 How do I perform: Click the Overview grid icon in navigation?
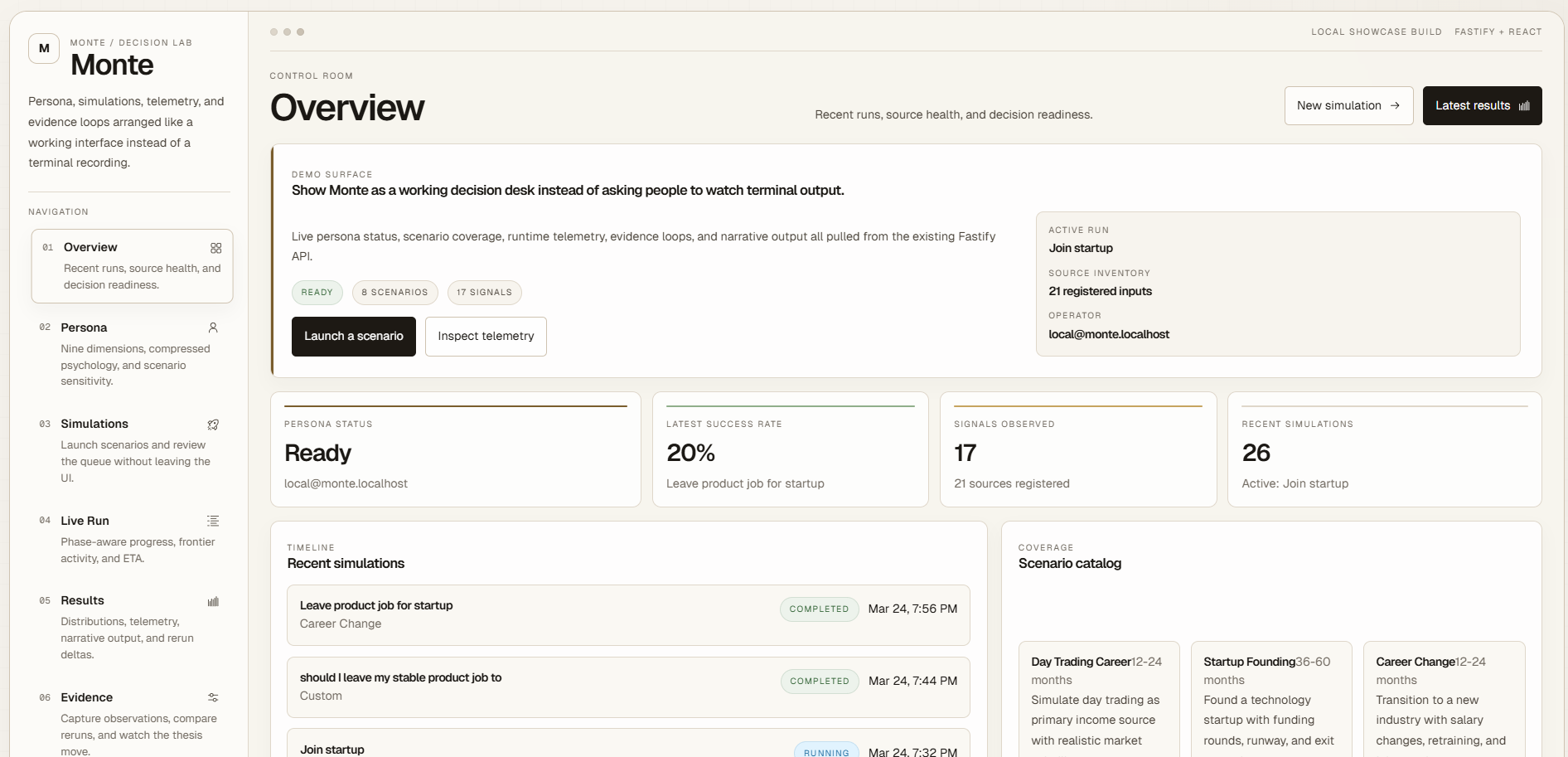pos(216,248)
